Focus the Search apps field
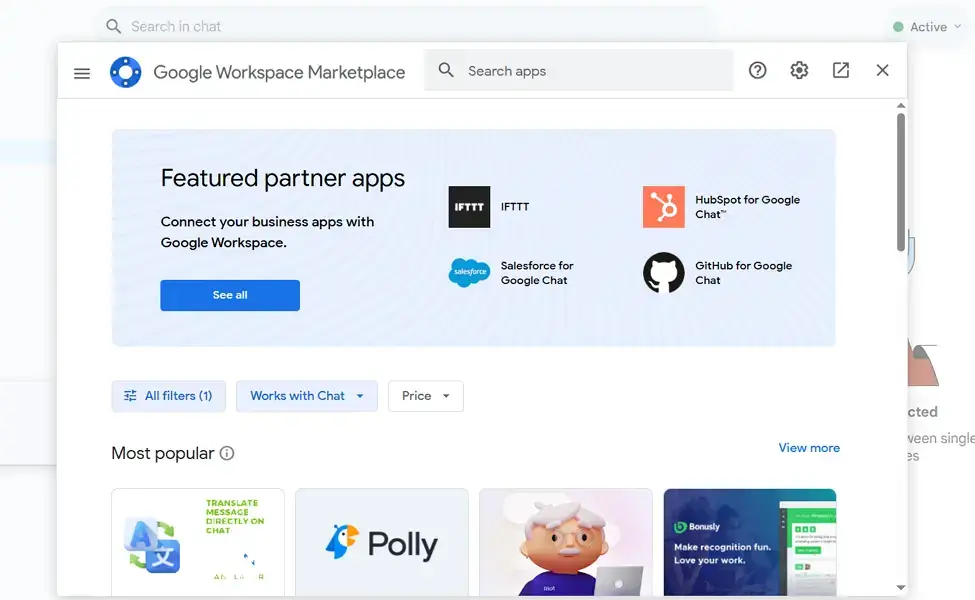 click(578, 70)
